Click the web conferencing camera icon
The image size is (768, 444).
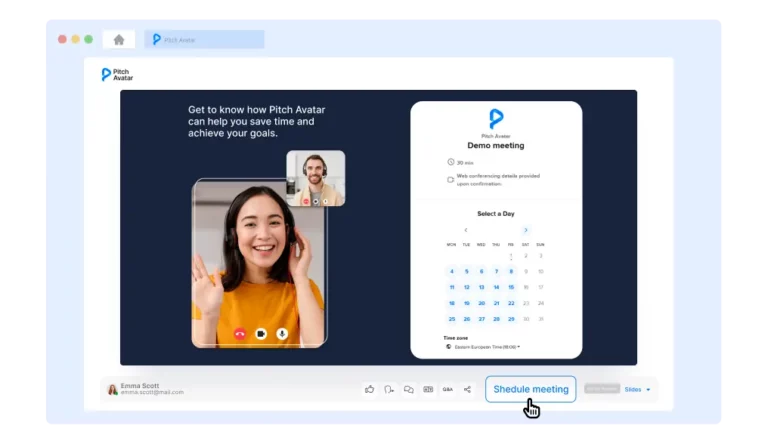450,179
